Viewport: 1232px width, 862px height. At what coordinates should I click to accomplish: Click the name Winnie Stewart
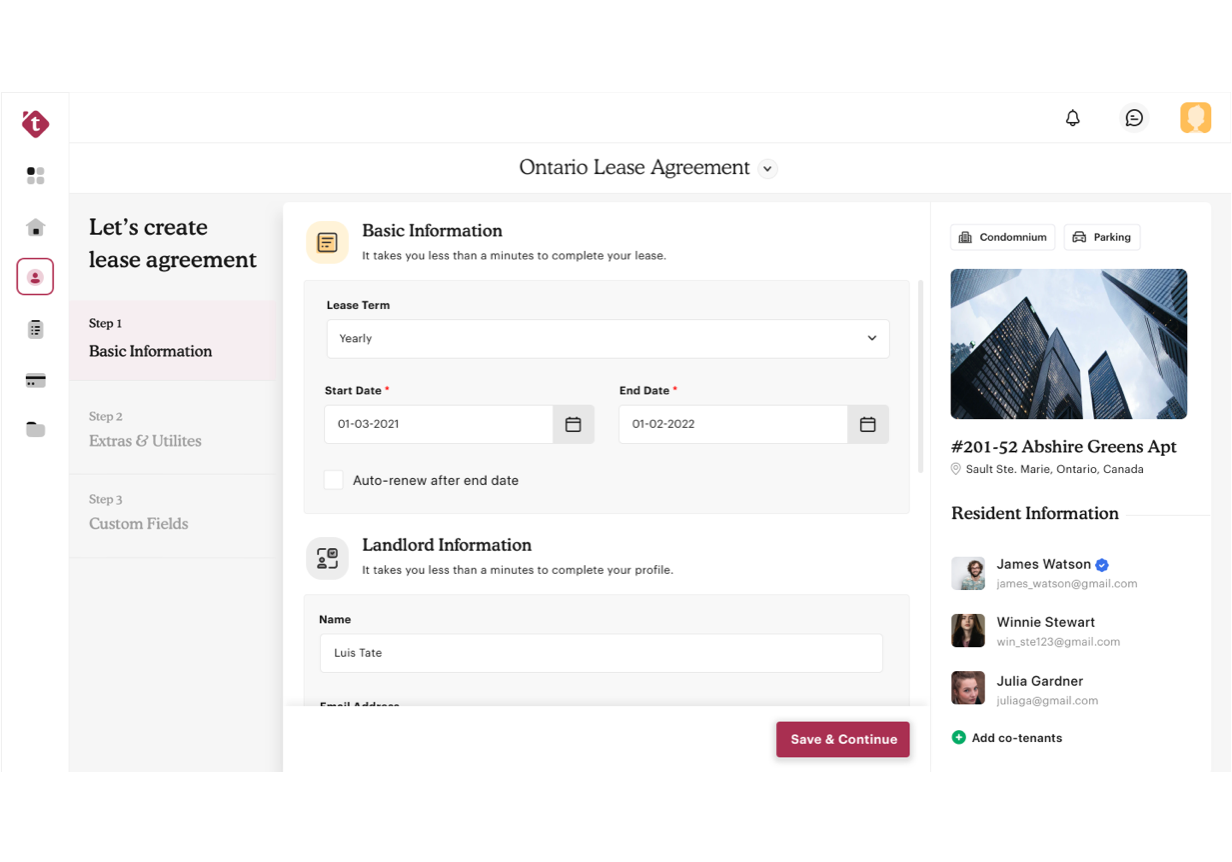1046,622
